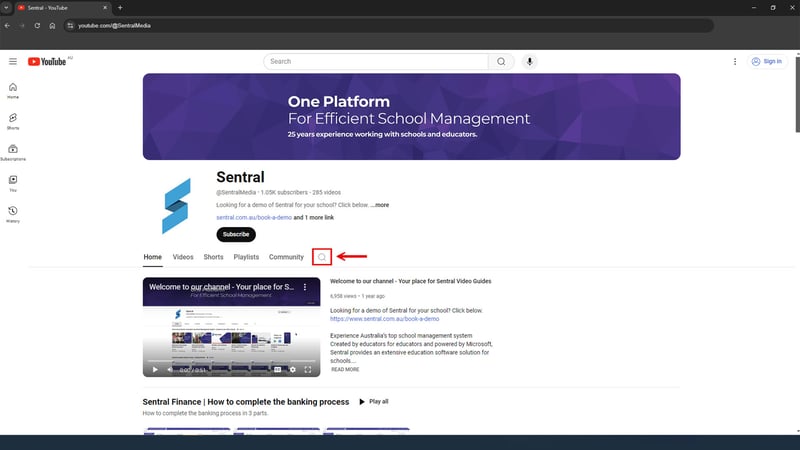
Task: Click the voice search microphone icon
Action: point(529,61)
